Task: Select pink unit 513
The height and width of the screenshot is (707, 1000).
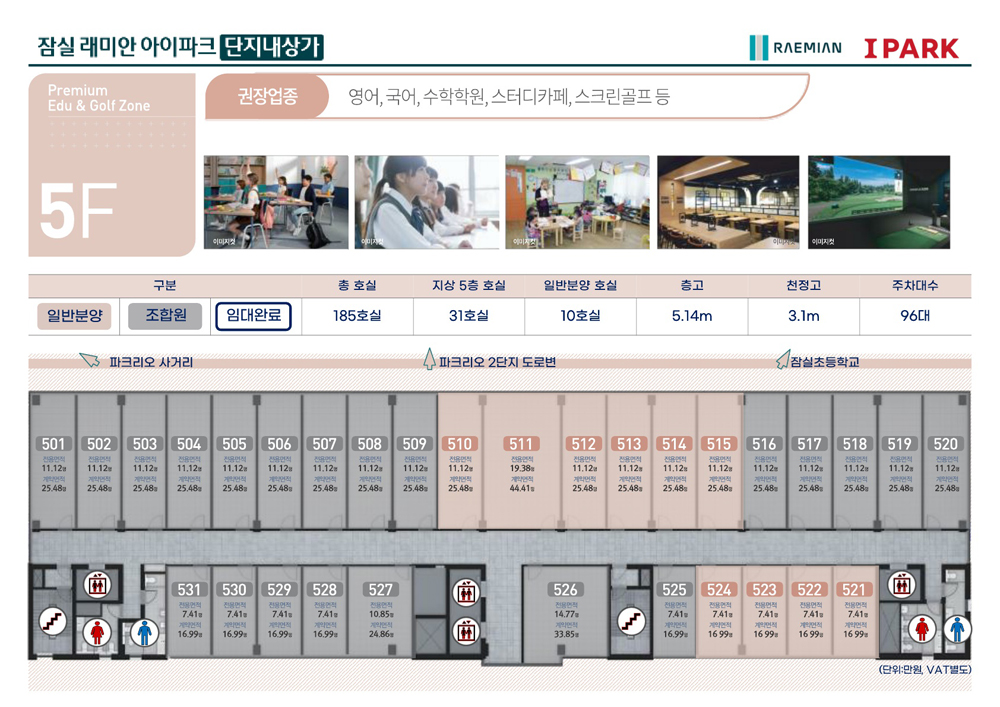Action: (629, 462)
